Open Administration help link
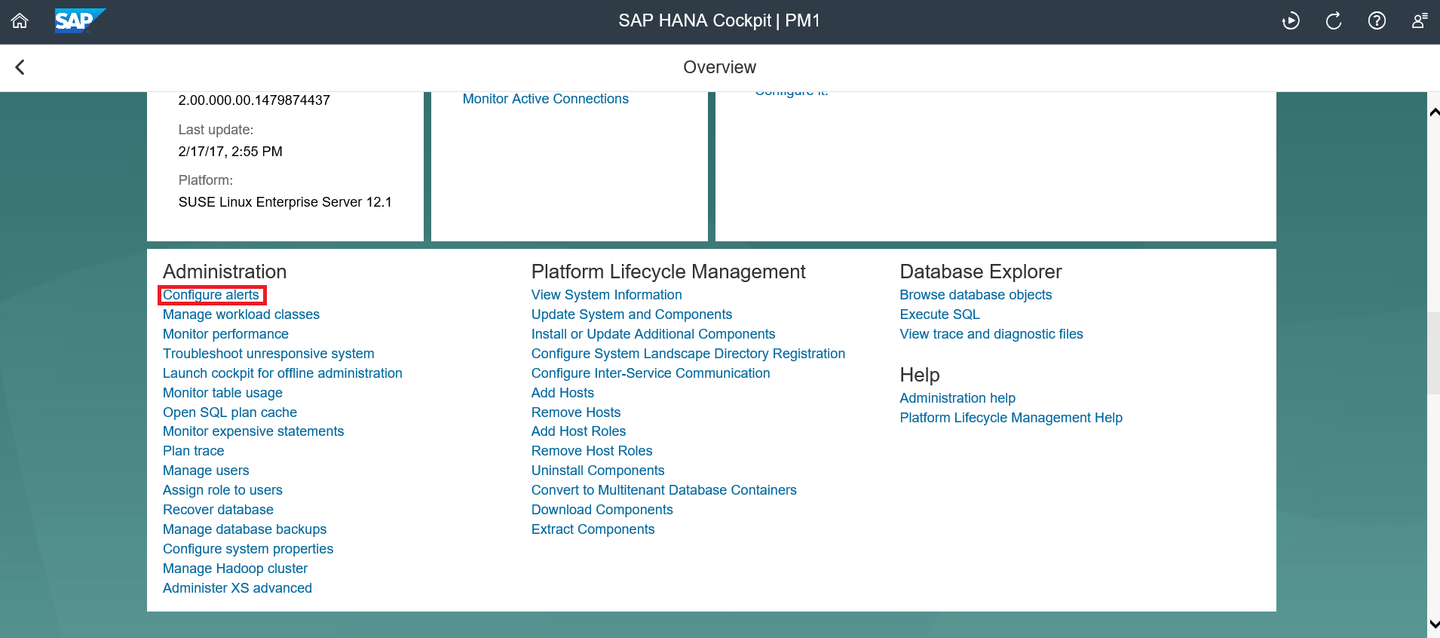Screen dimensions: 1440x638 click(x=958, y=398)
